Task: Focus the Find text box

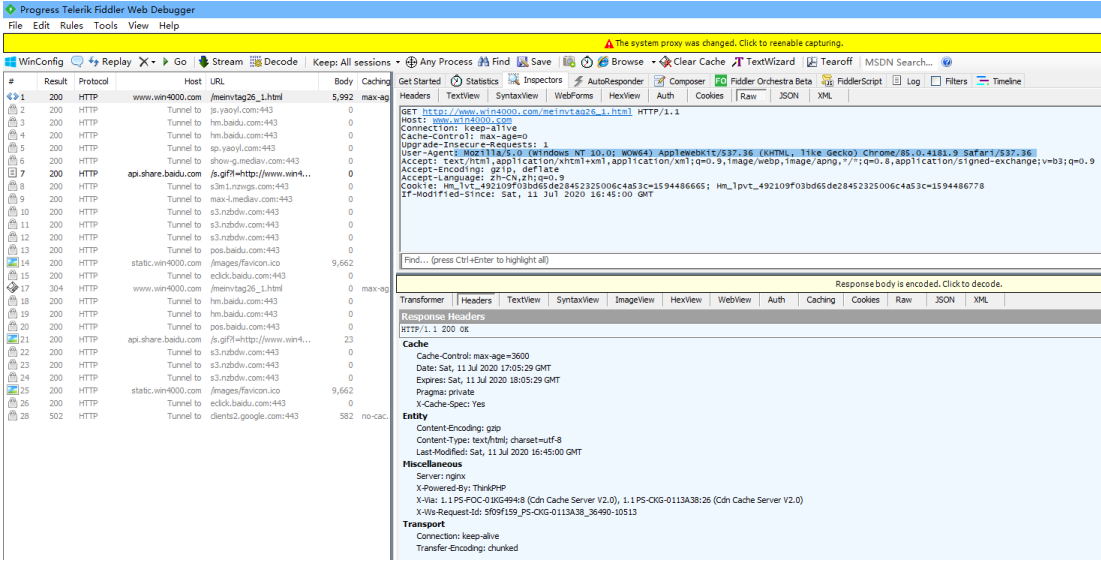Action: point(750,260)
